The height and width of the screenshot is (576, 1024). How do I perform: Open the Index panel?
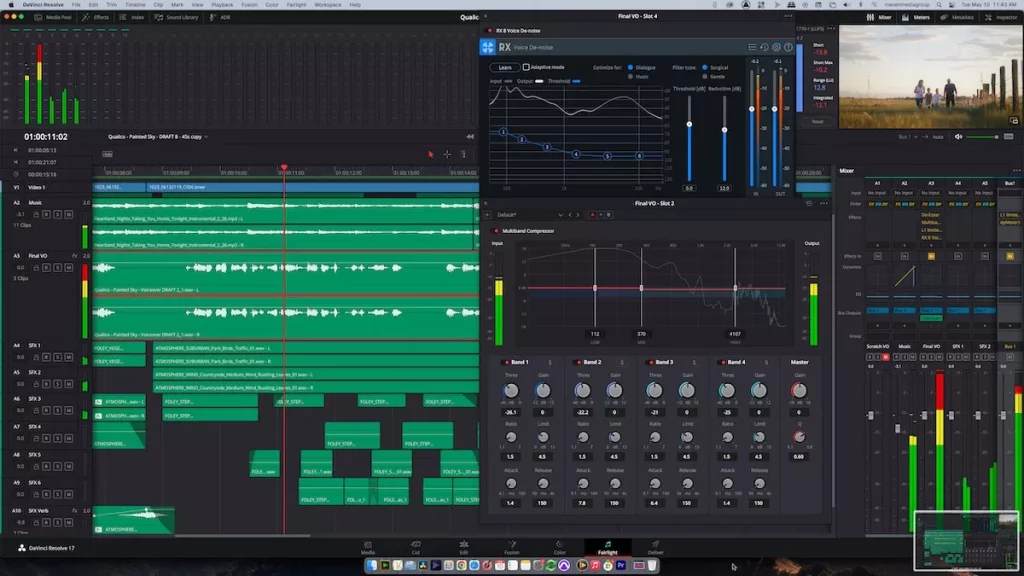tap(133, 17)
